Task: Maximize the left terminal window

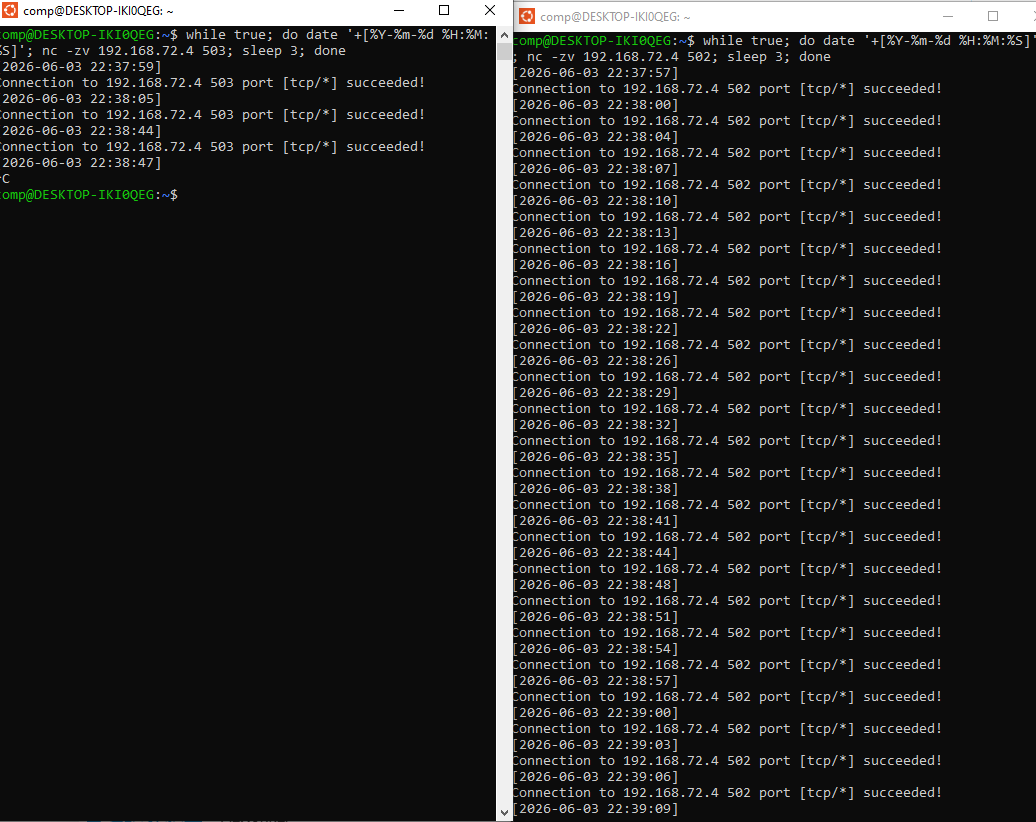Action: click(444, 11)
